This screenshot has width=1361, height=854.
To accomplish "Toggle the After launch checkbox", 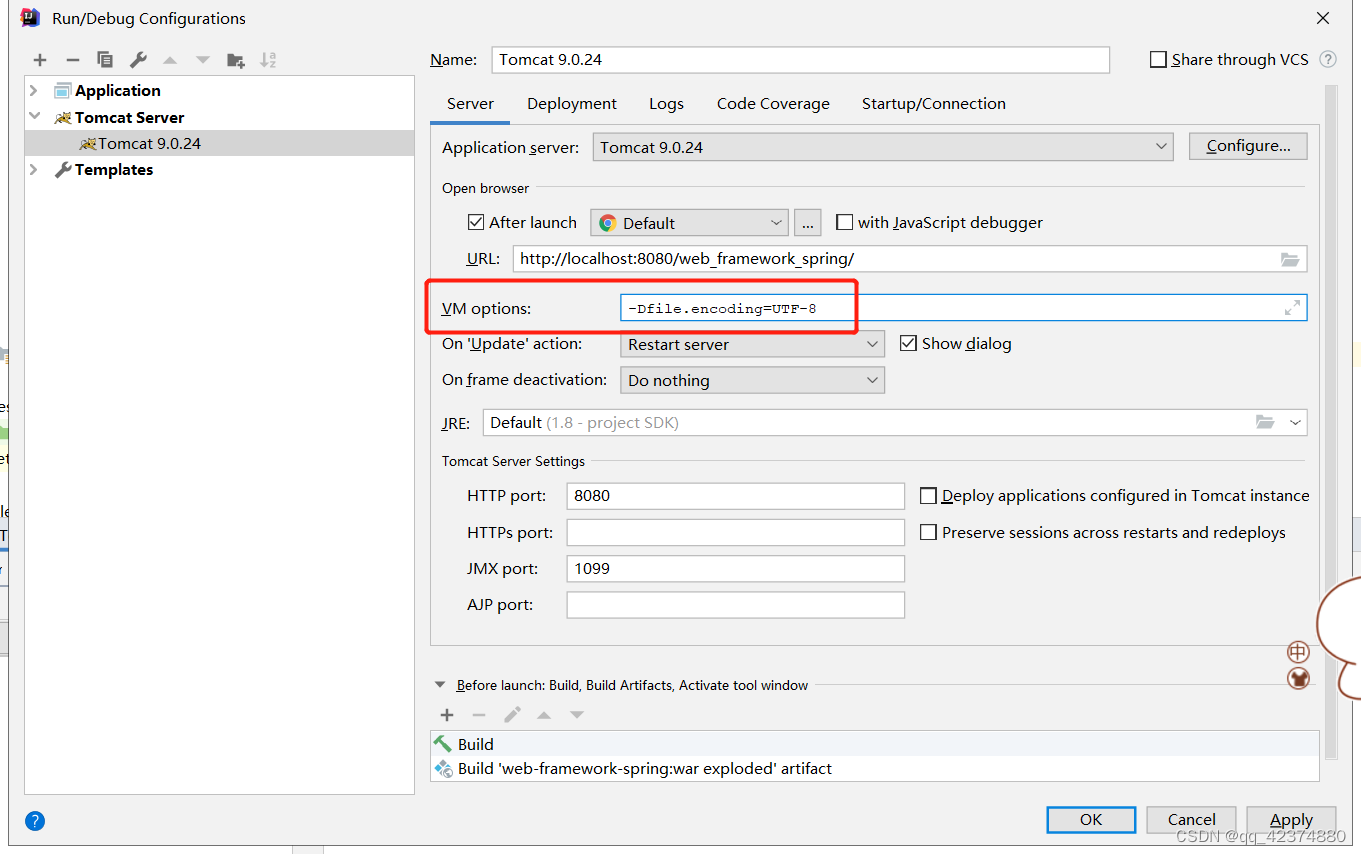I will [x=476, y=223].
